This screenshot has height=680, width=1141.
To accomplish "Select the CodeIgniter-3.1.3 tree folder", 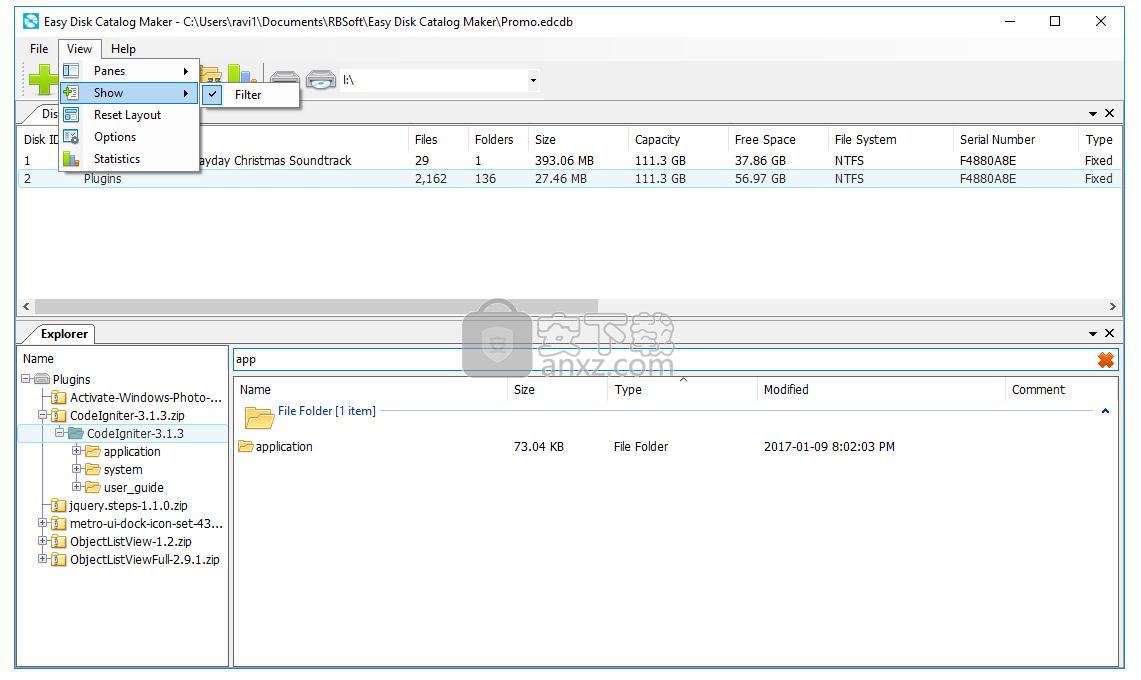I will click(135, 433).
